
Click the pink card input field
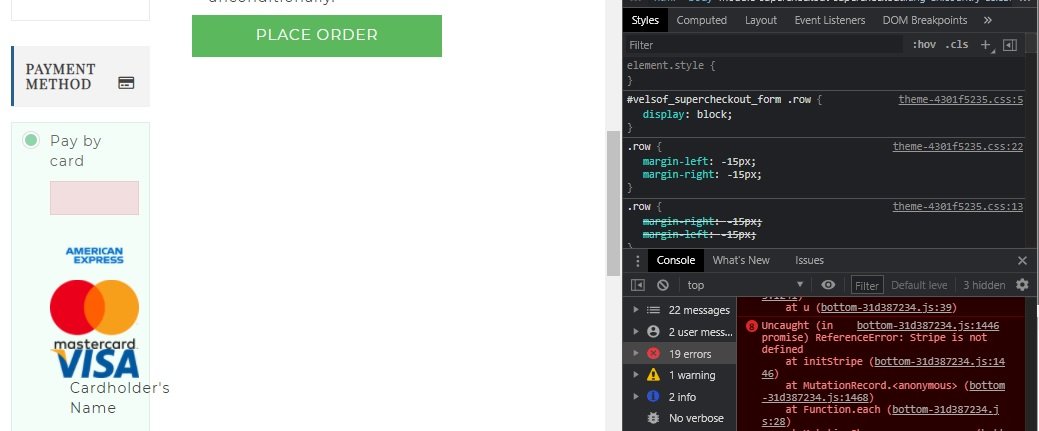pos(94,198)
